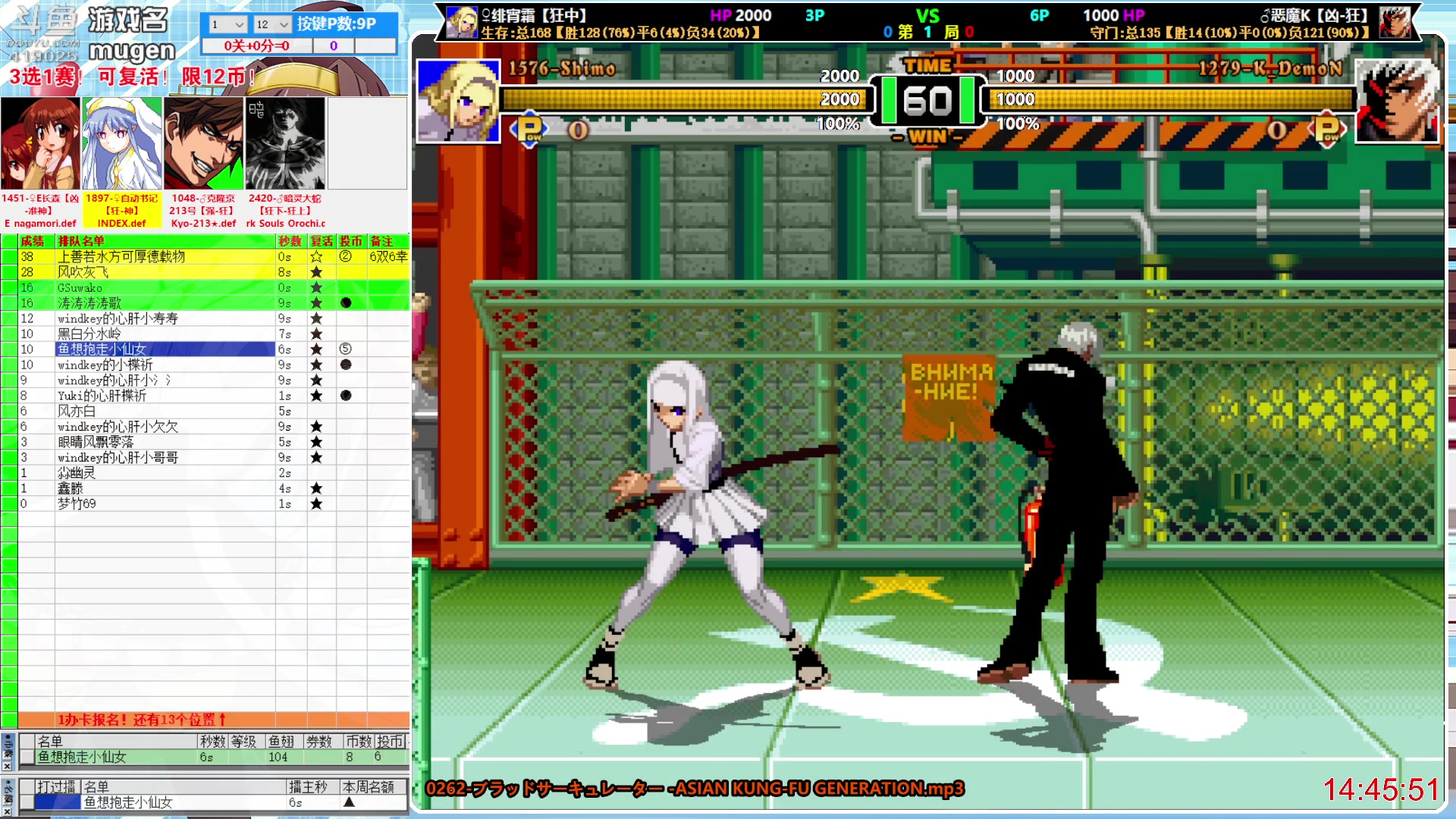Viewport: 1456px width, 819px height.
Task: Select the 上善若水方可厚德载物 queue entry
Action: pos(165,256)
